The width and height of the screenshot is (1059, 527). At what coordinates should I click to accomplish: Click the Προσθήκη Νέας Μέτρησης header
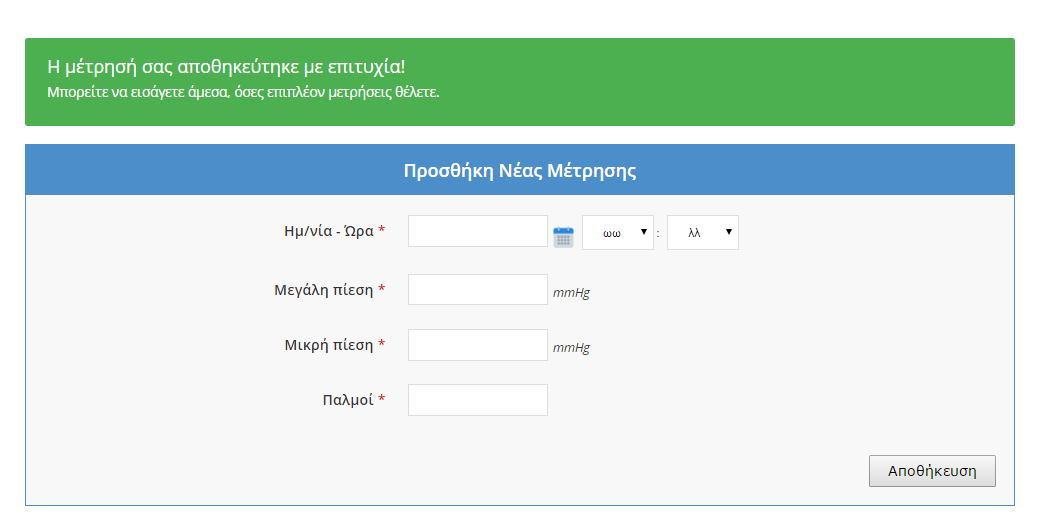point(519,170)
